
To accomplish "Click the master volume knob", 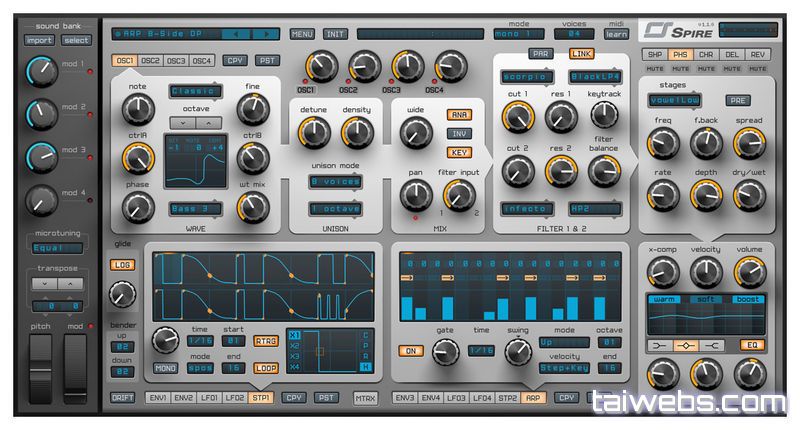I will 749,271.
